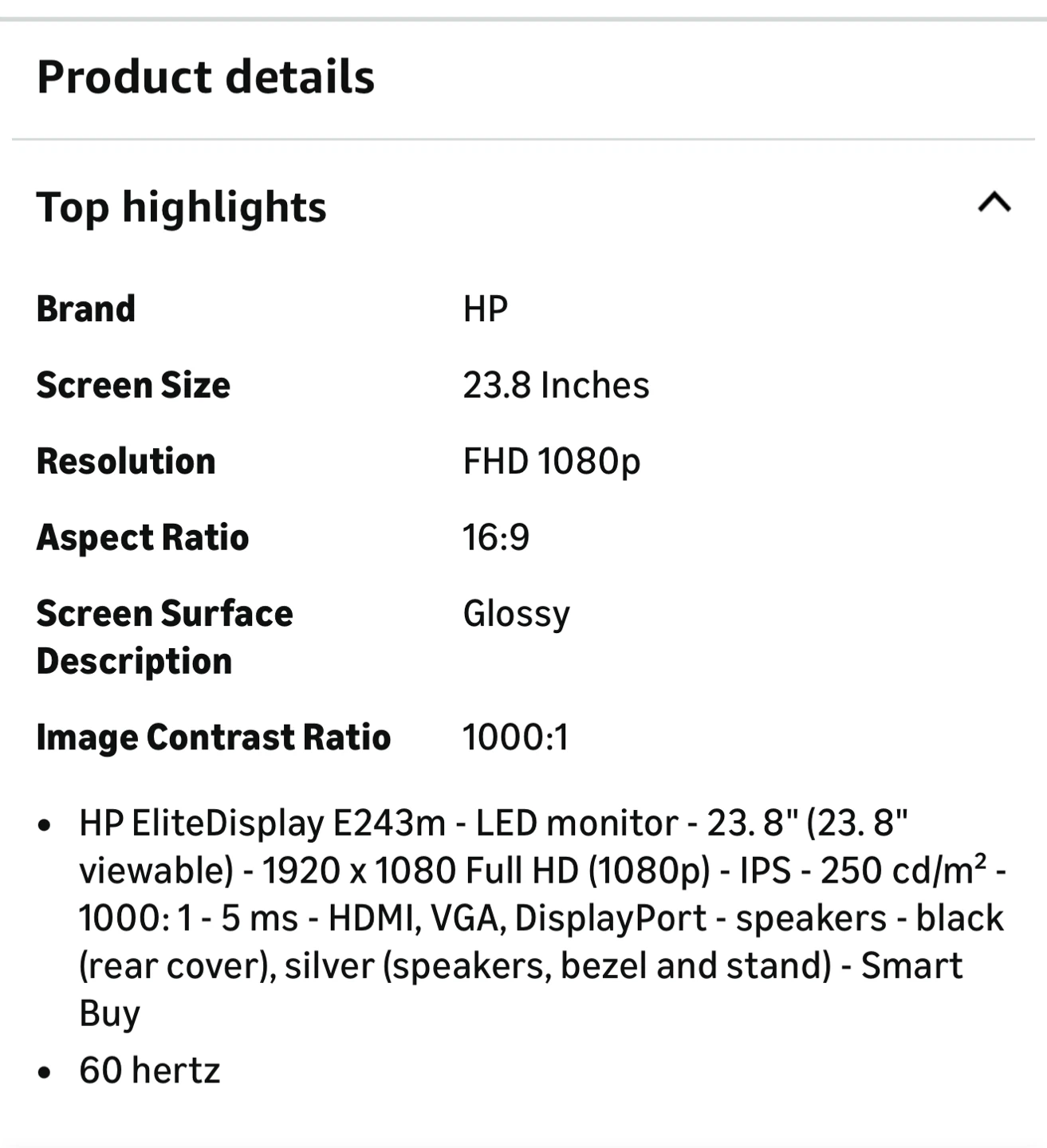
Task: Click the 60 hertz bullet text
Action: [149, 1070]
